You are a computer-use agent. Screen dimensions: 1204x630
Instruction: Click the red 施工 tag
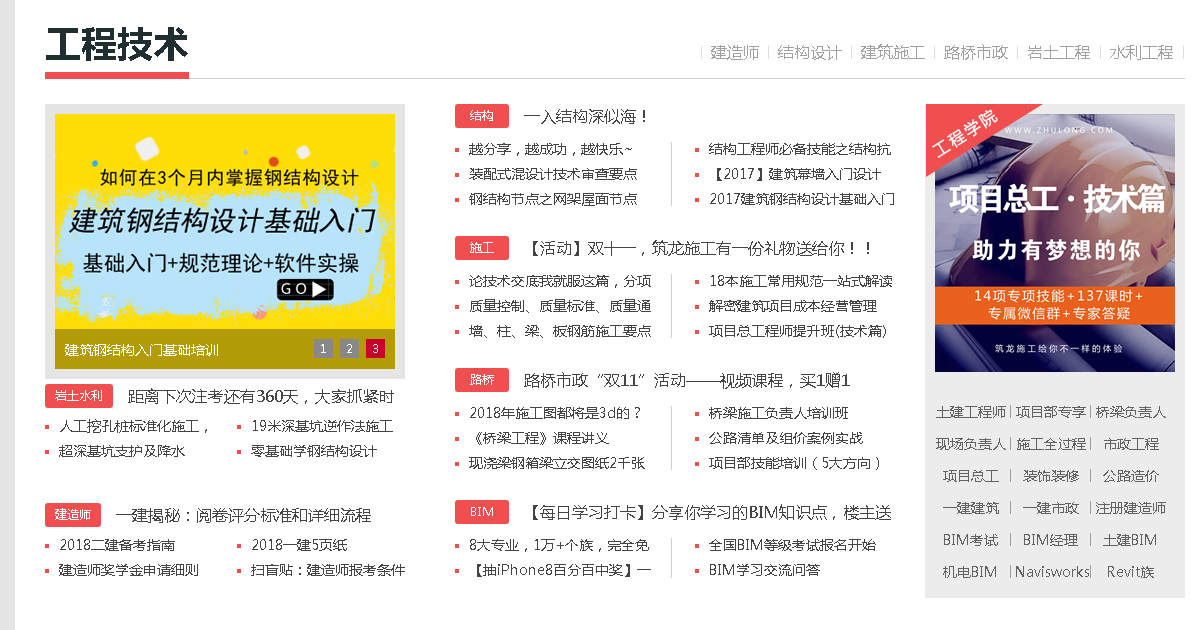tap(482, 248)
